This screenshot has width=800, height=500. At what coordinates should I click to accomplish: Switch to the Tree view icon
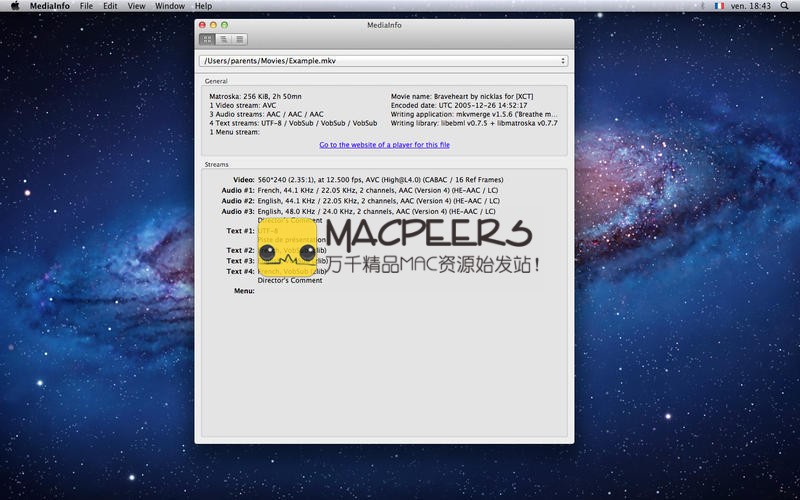(224, 39)
